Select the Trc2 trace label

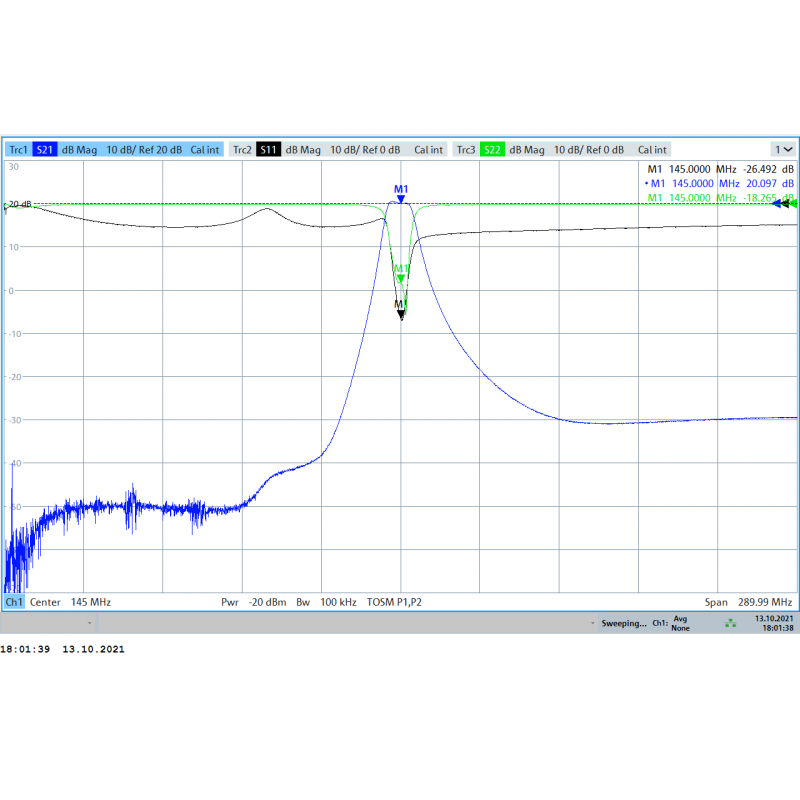point(242,150)
